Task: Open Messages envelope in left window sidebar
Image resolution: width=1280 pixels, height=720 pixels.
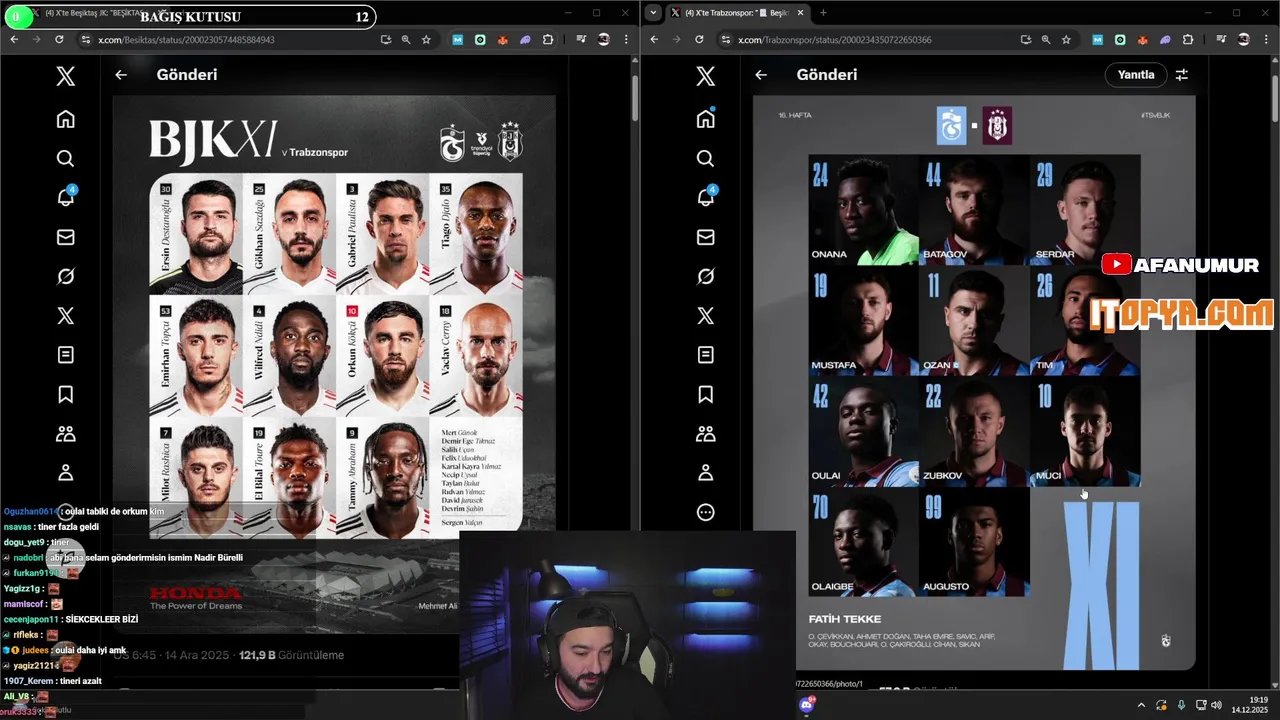Action: tap(65, 237)
